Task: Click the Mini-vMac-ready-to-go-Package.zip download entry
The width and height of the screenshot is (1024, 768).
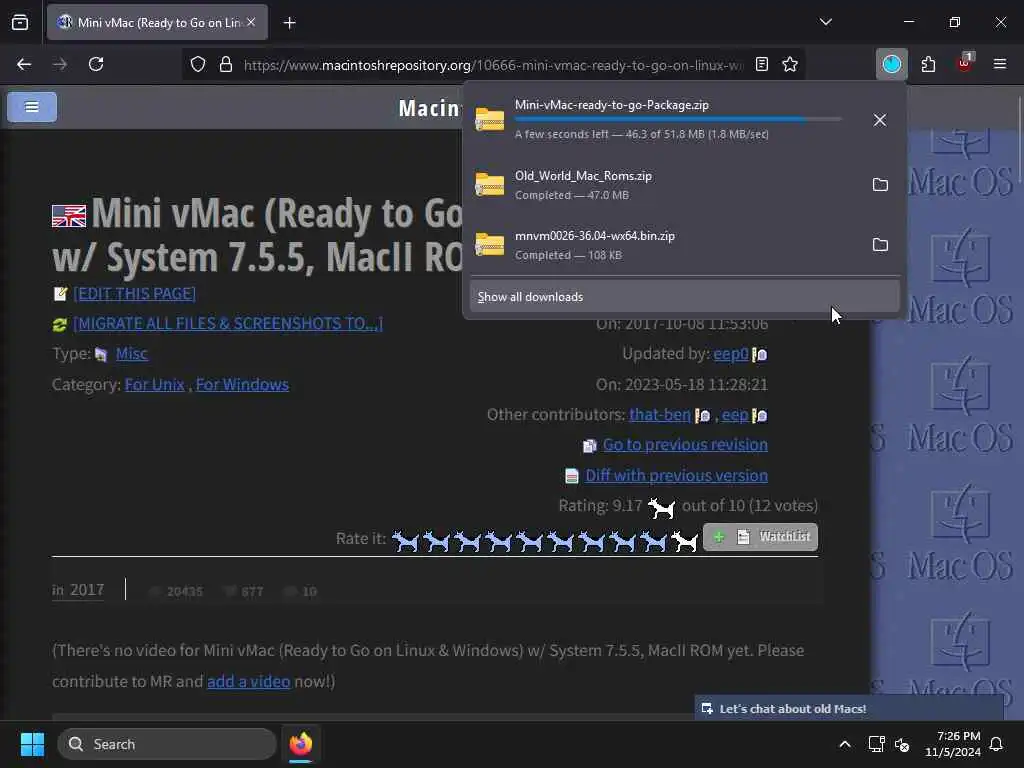Action: 665,120
